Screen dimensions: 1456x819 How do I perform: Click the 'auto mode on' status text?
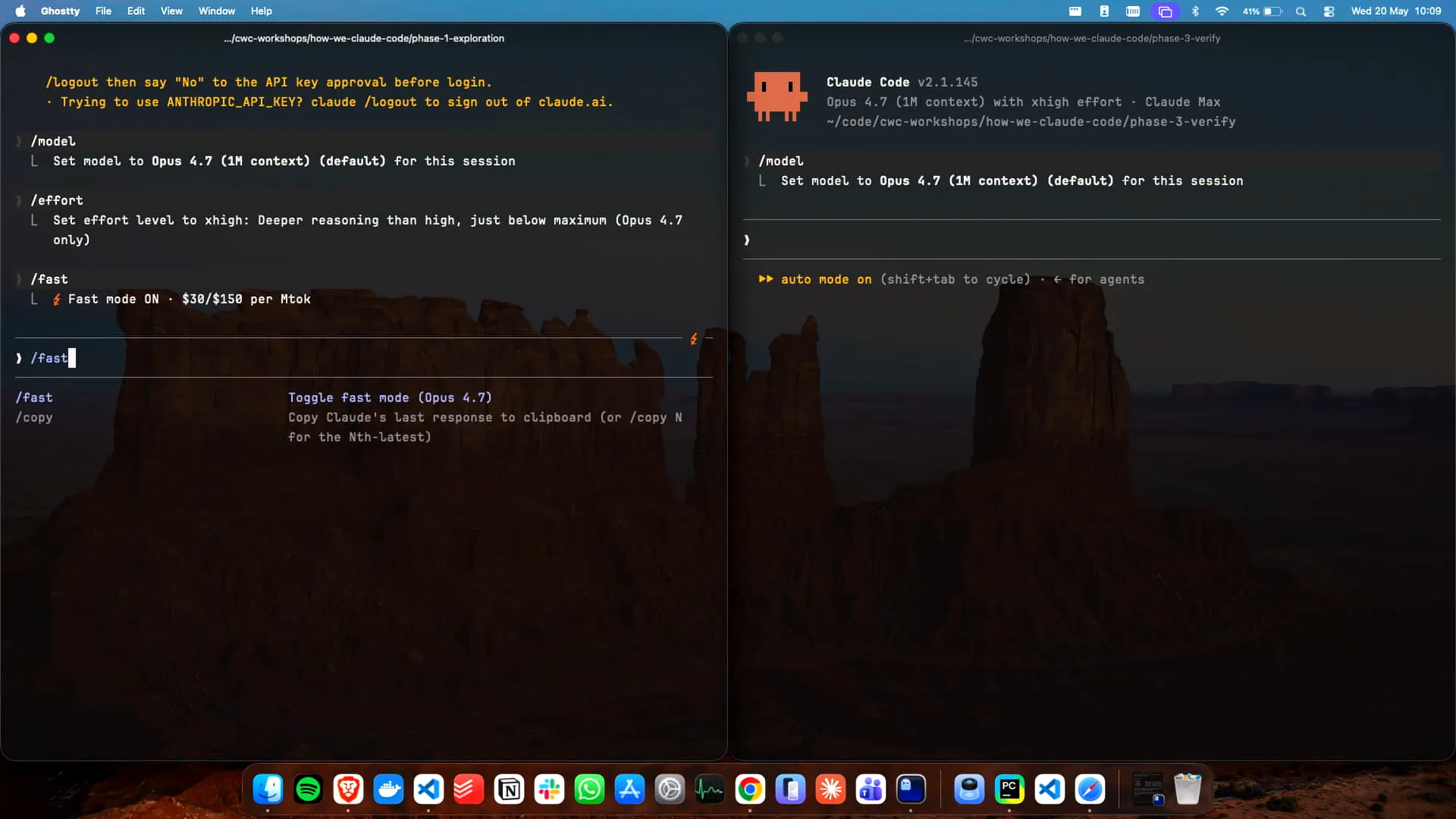coord(826,279)
